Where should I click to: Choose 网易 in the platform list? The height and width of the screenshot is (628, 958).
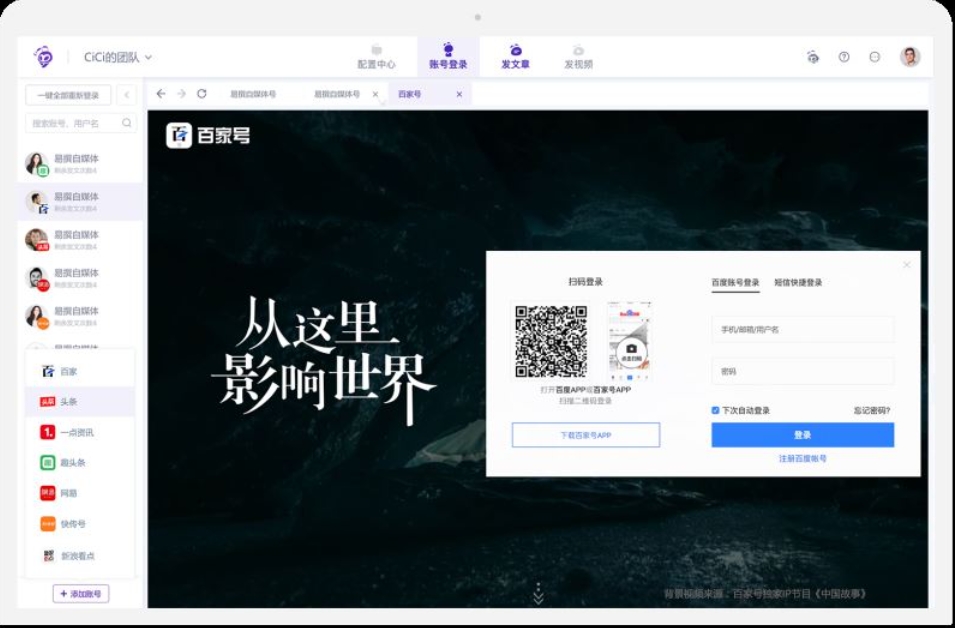coord(80,493)
